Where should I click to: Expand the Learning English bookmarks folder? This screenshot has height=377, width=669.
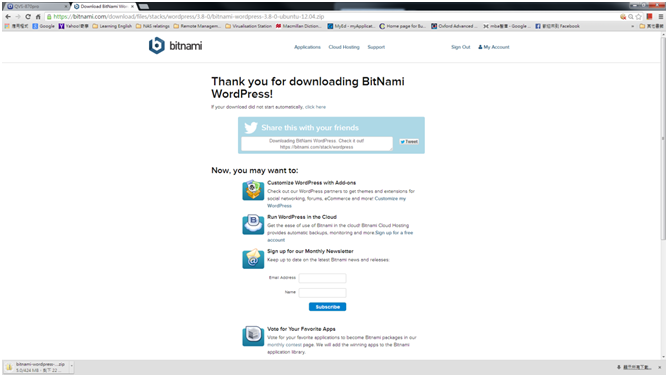coord(112,26)
